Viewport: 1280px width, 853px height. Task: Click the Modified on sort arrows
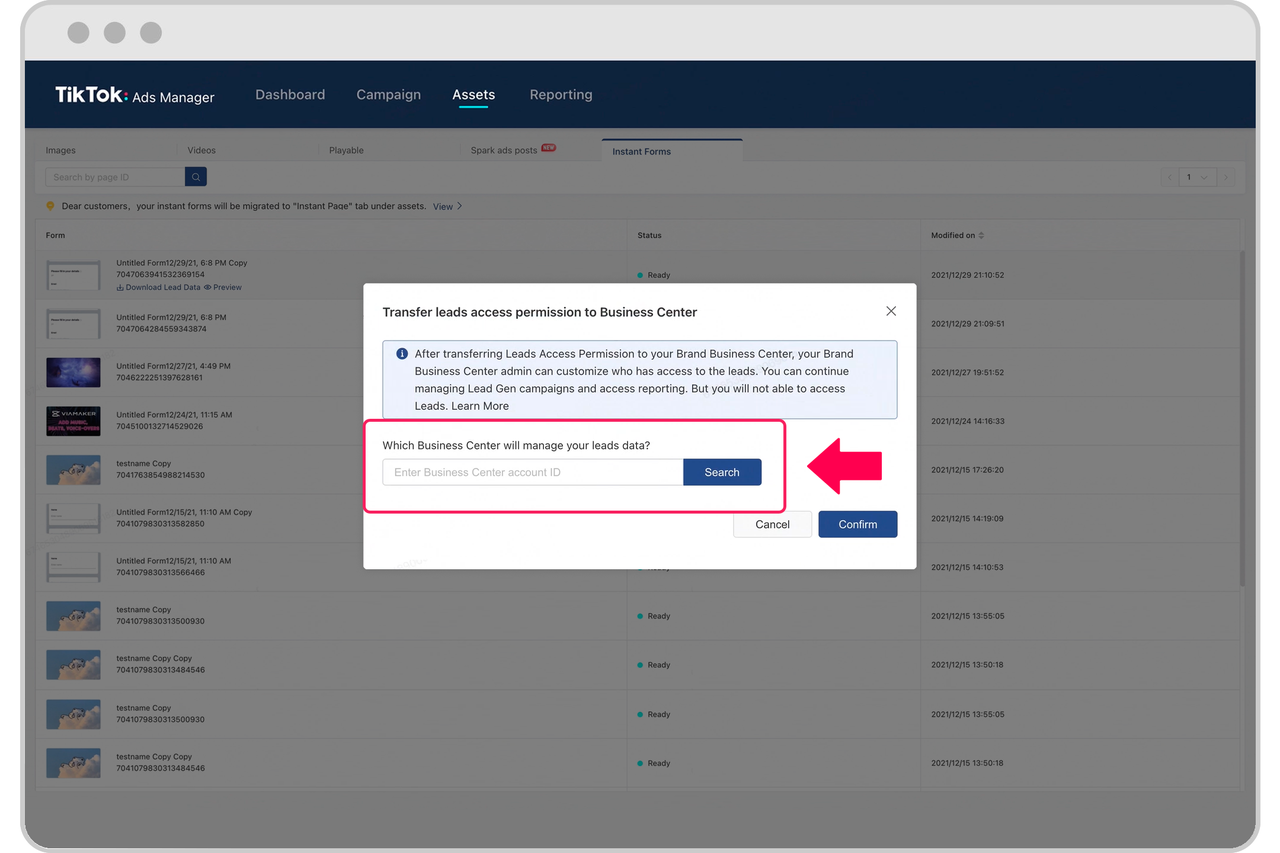tap(981, 236)
